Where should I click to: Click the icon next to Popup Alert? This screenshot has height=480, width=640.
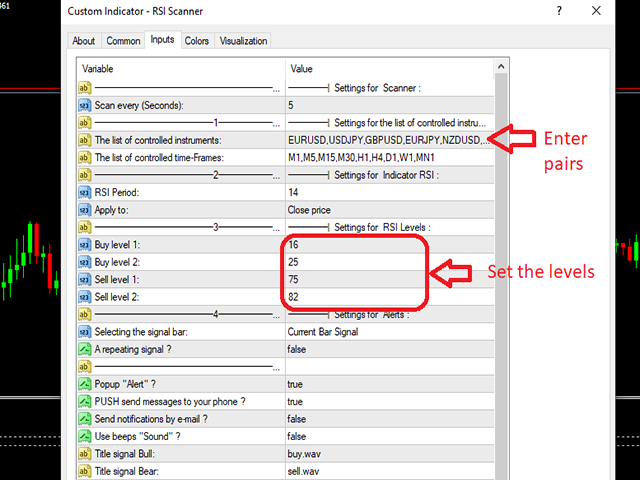point(85,384)
